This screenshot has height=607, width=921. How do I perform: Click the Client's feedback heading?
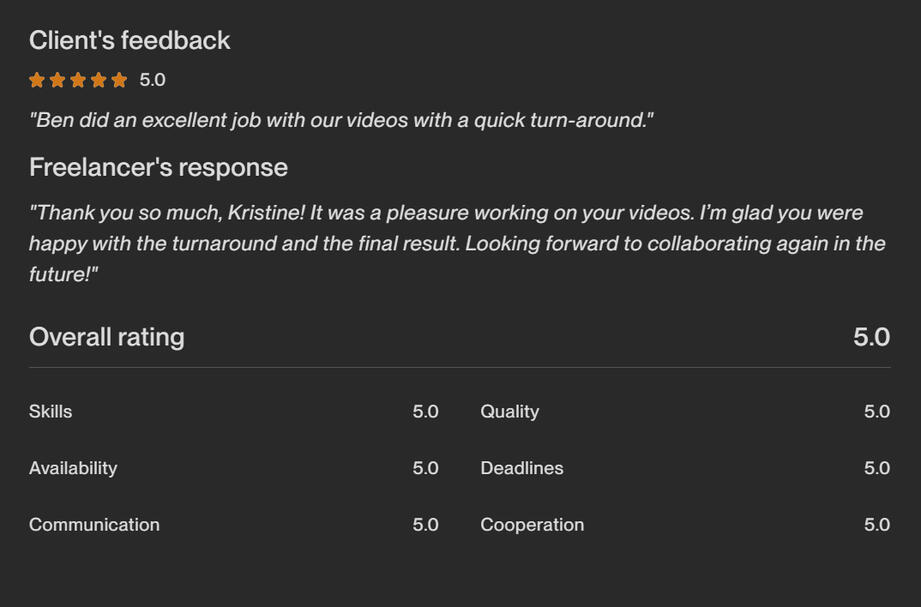point(129,41)
